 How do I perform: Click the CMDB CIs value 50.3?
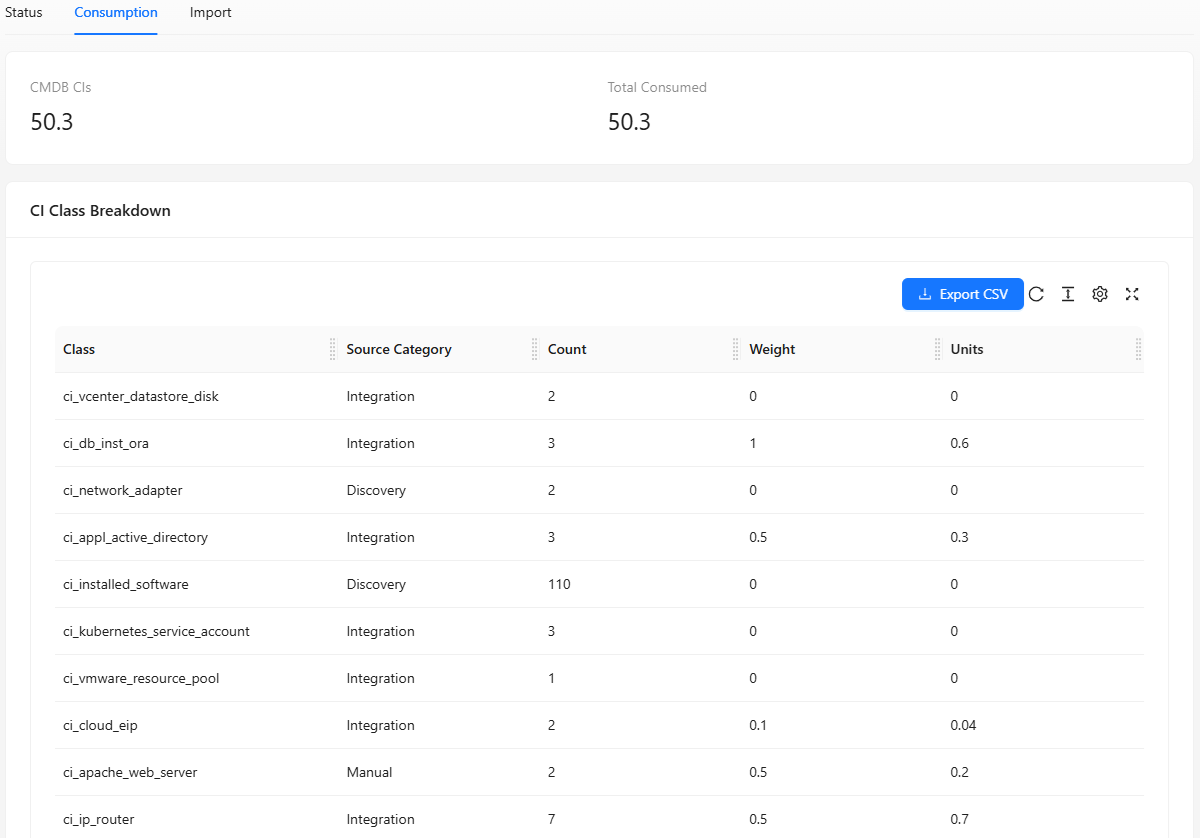52,122
